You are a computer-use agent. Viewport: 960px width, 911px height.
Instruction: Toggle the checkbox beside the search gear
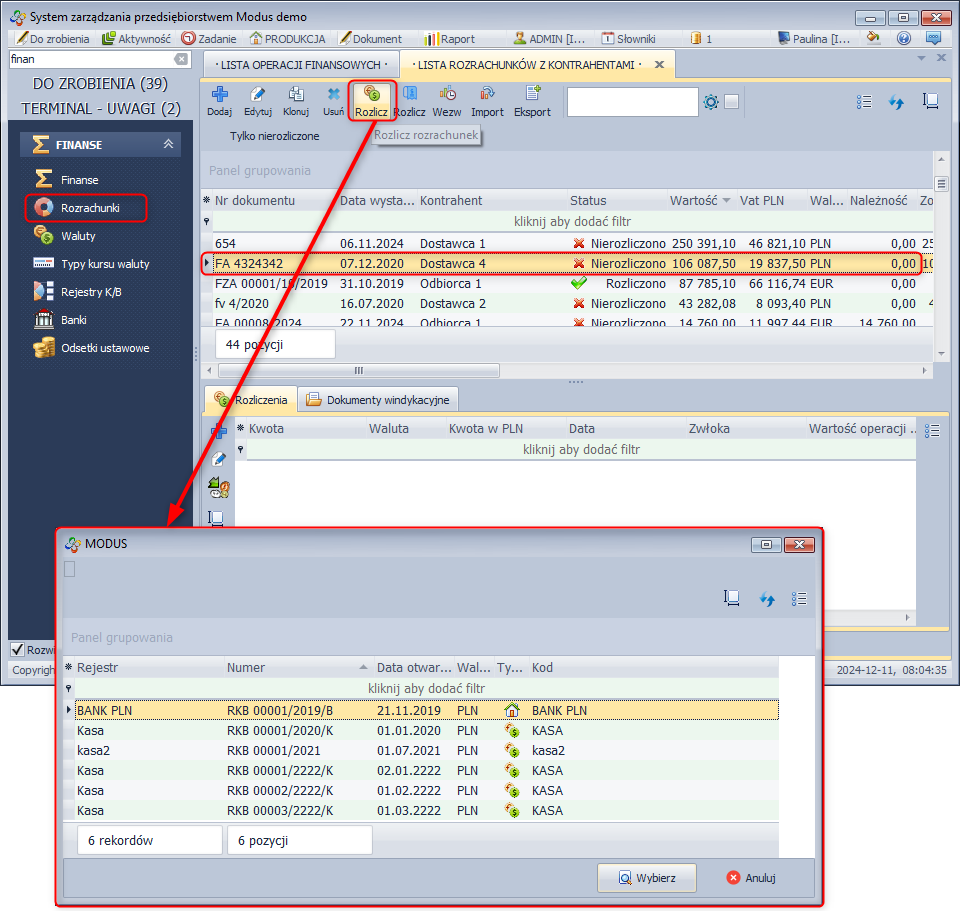(732, 102)
